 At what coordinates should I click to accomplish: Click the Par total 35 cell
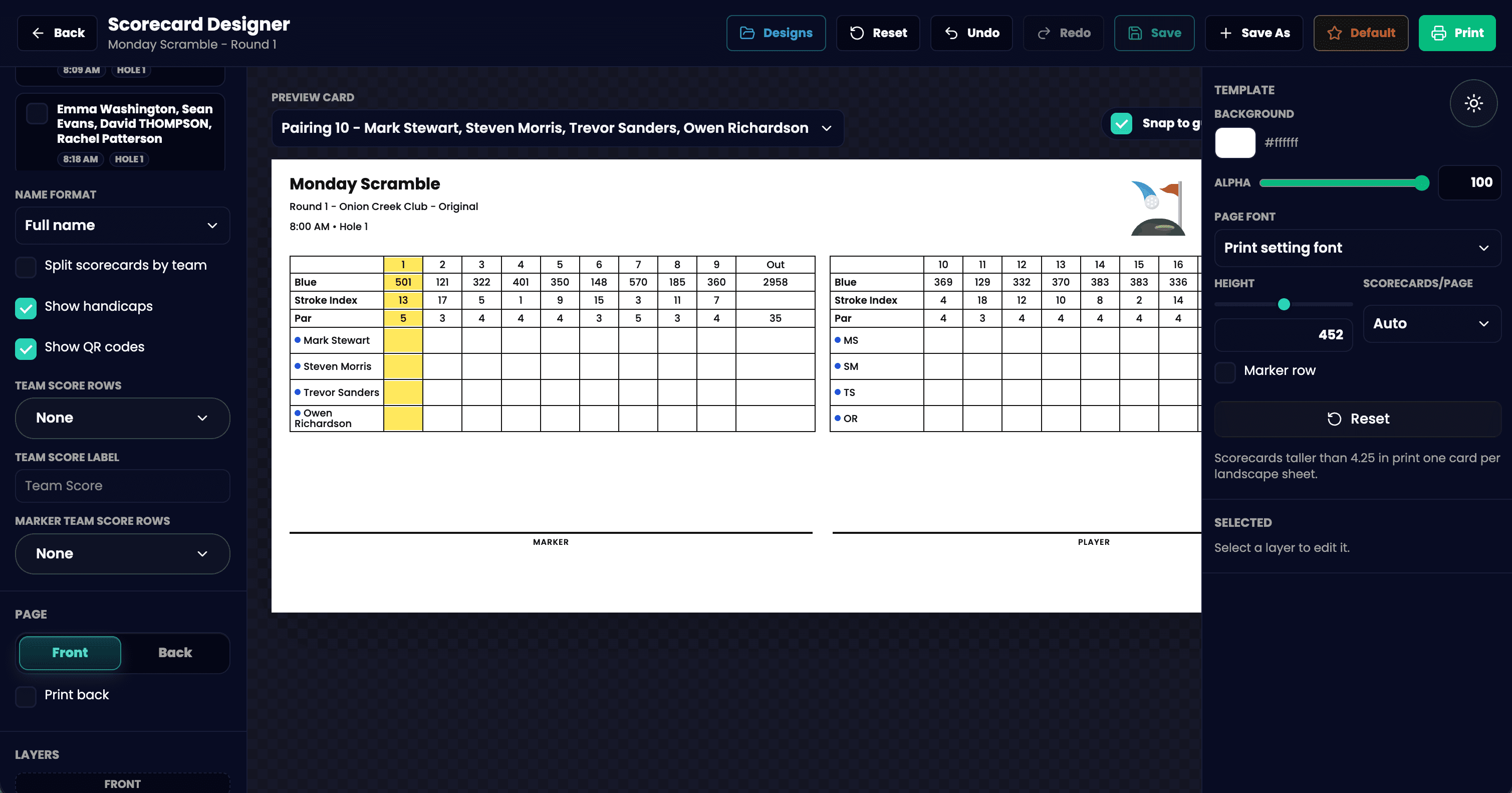tap(775, 318)
